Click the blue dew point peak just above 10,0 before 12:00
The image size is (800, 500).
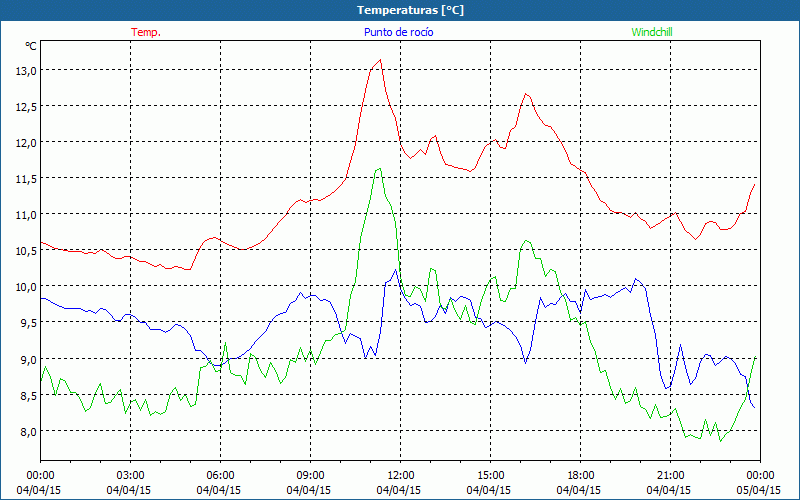point(395,270)
